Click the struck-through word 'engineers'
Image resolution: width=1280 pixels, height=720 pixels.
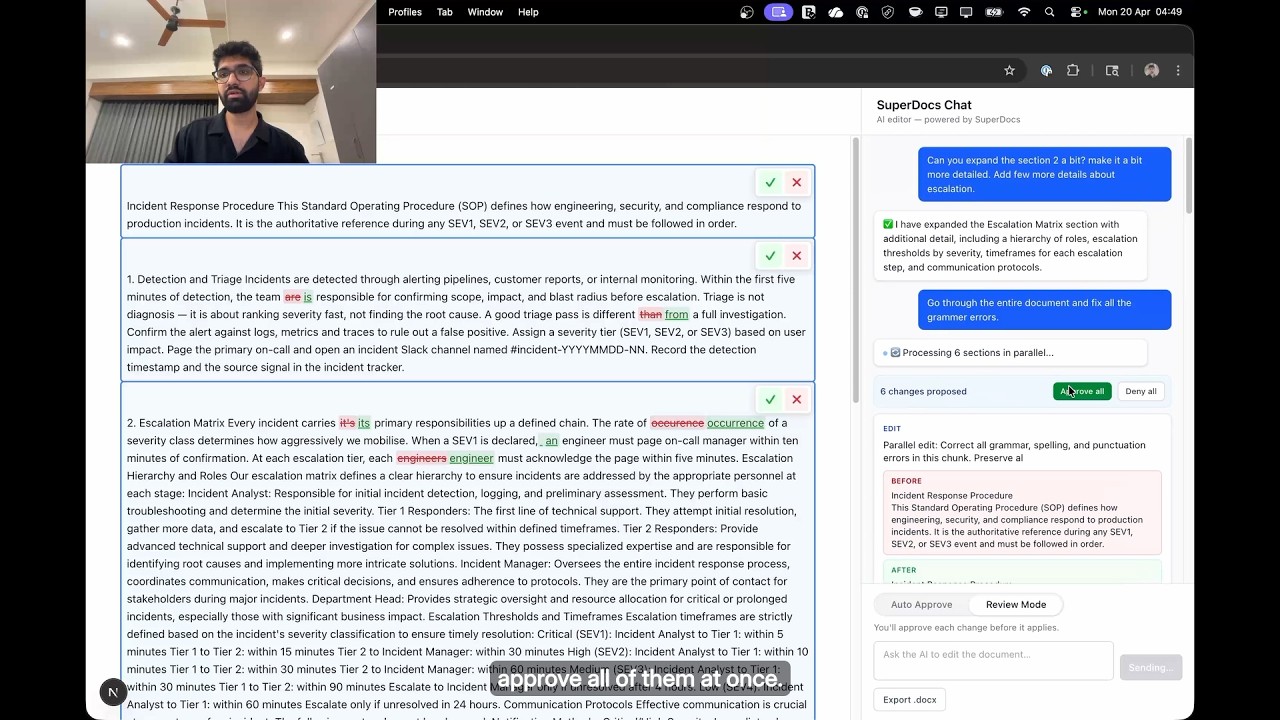tap(422, 458)
